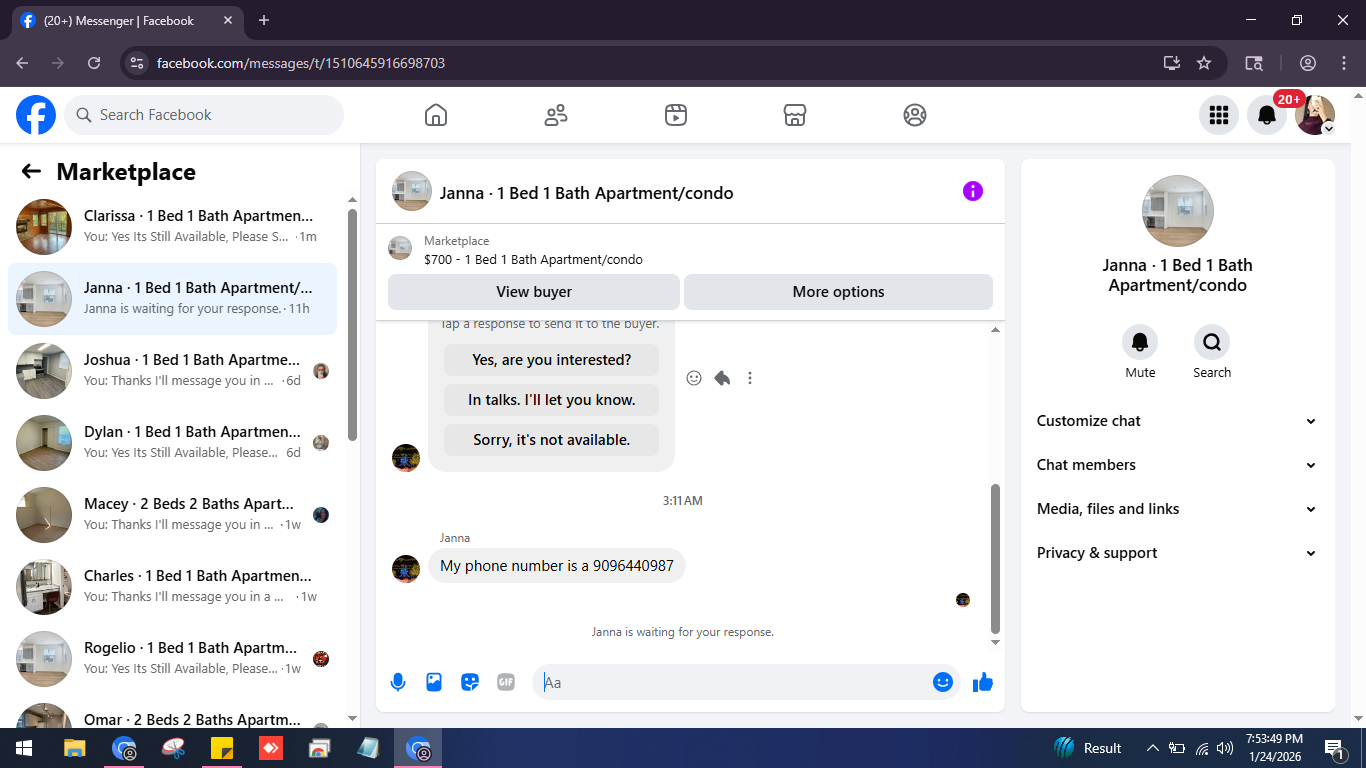This screenshot has height=768, width=1366.
Task: Open the notifications bell with 20+ badge
Action: pyautogui.click(x=1267, y=115)
